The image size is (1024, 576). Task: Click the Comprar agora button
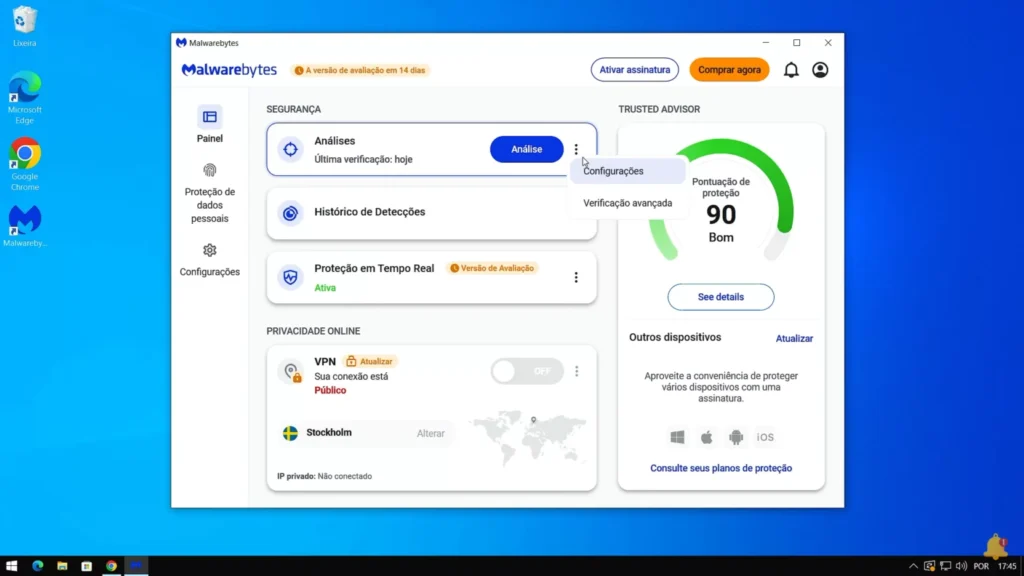[x=729, y=70]
